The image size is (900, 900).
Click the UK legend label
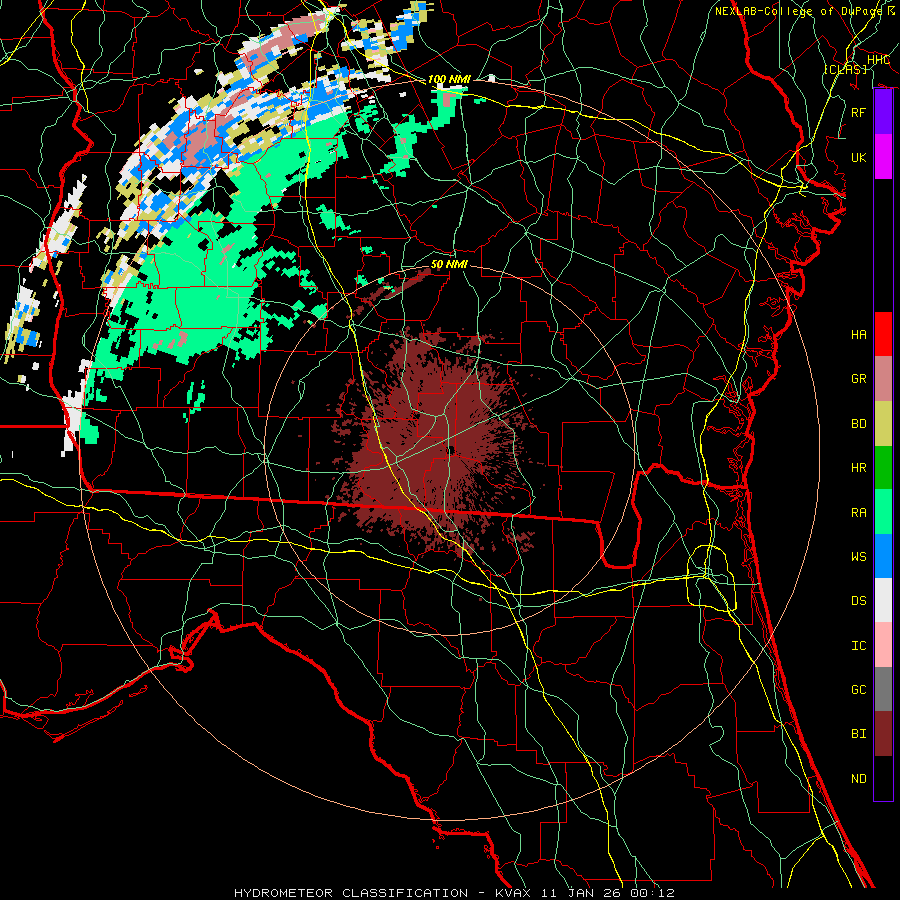click(858, 157)
